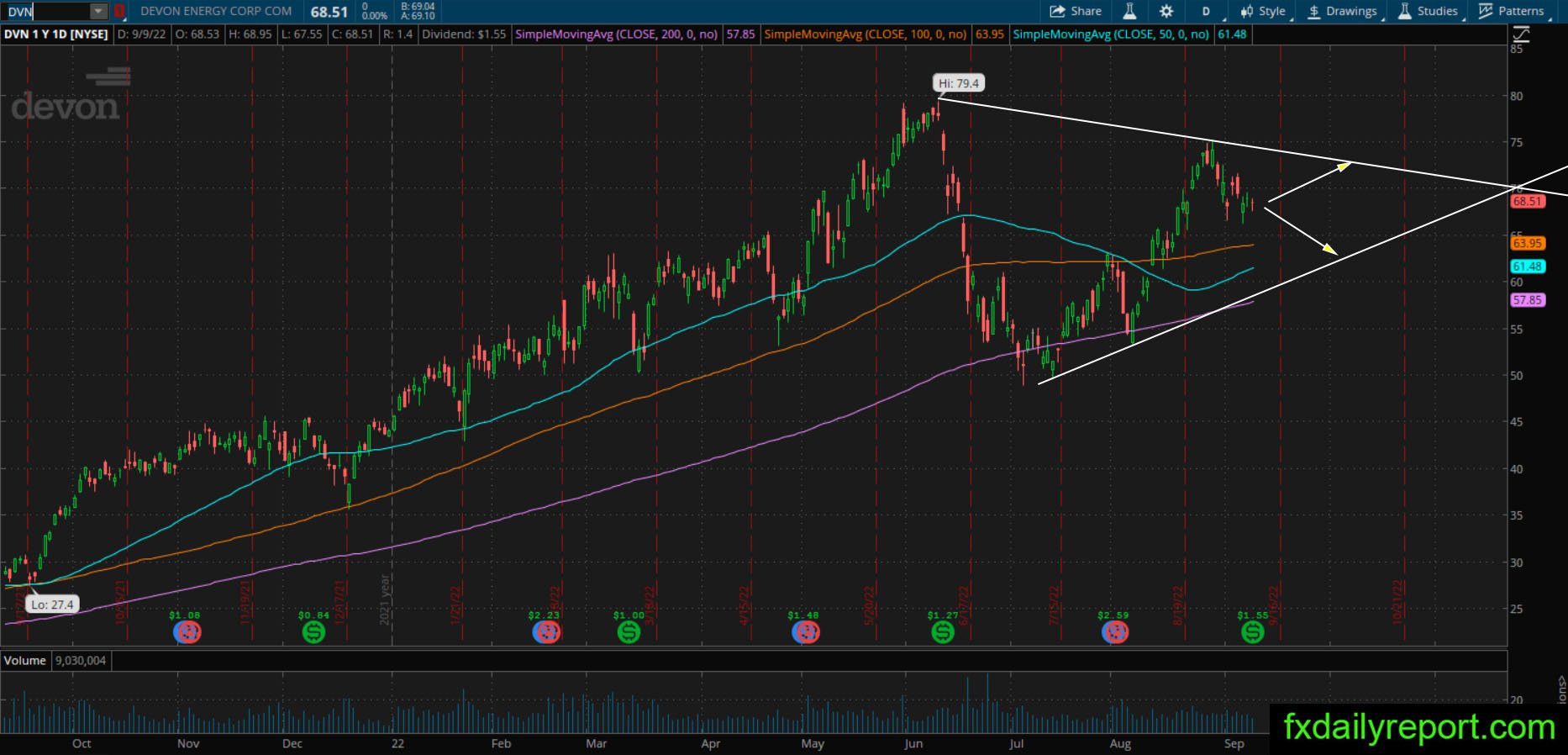This screenshot has height=755, width=1568.
Task: Open the D timeframe aggregation dropdown
Action: (1207, 11)
